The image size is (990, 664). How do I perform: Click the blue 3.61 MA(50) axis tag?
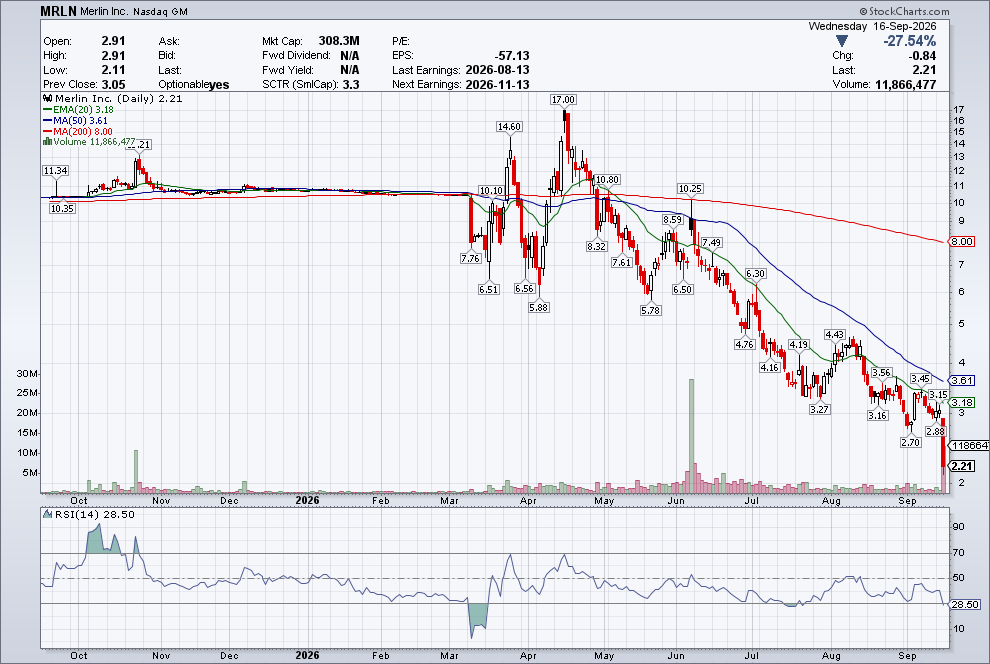962,381
